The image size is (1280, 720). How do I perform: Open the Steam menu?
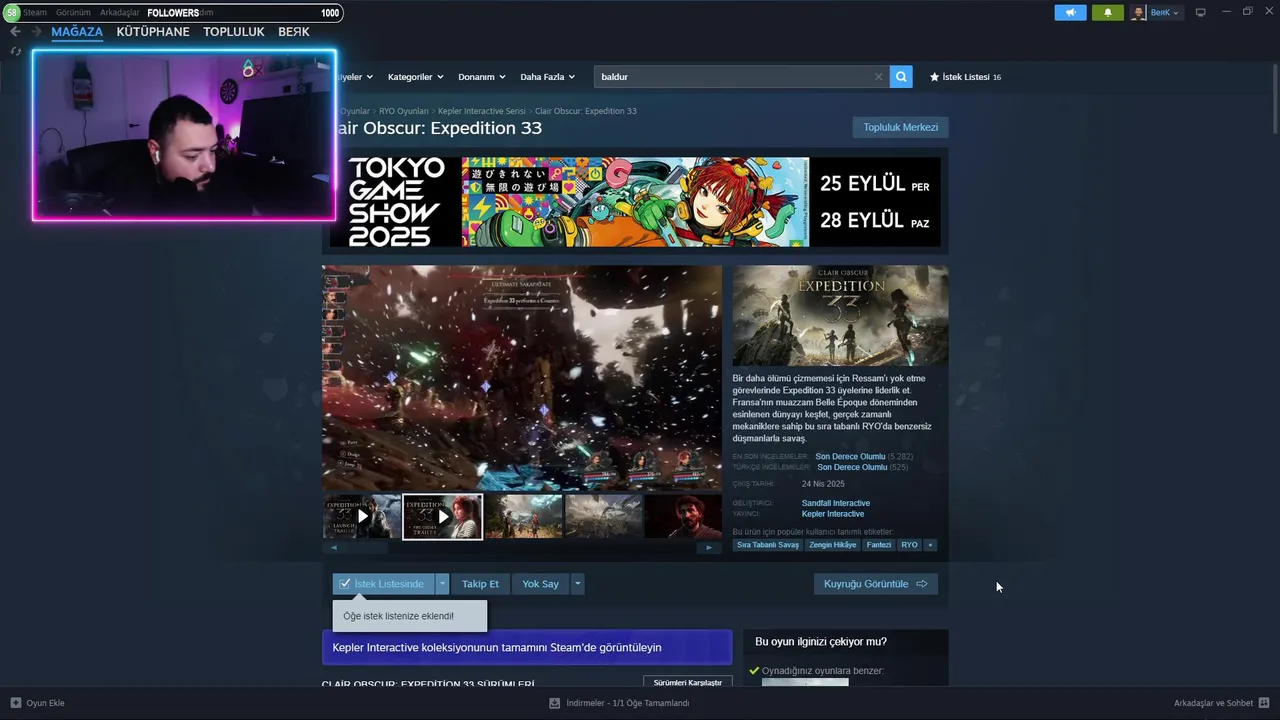35,12
